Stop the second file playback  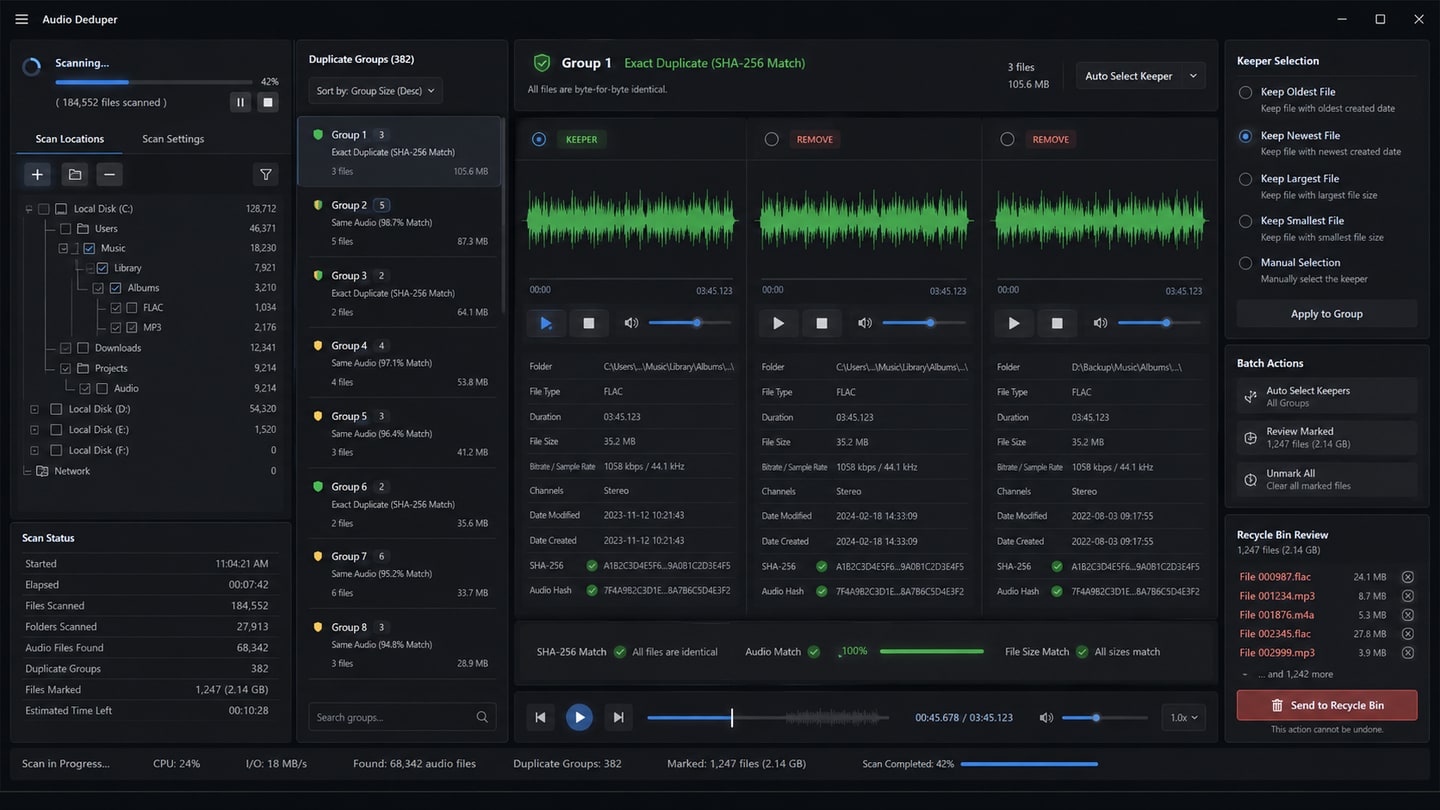[822, 323]
